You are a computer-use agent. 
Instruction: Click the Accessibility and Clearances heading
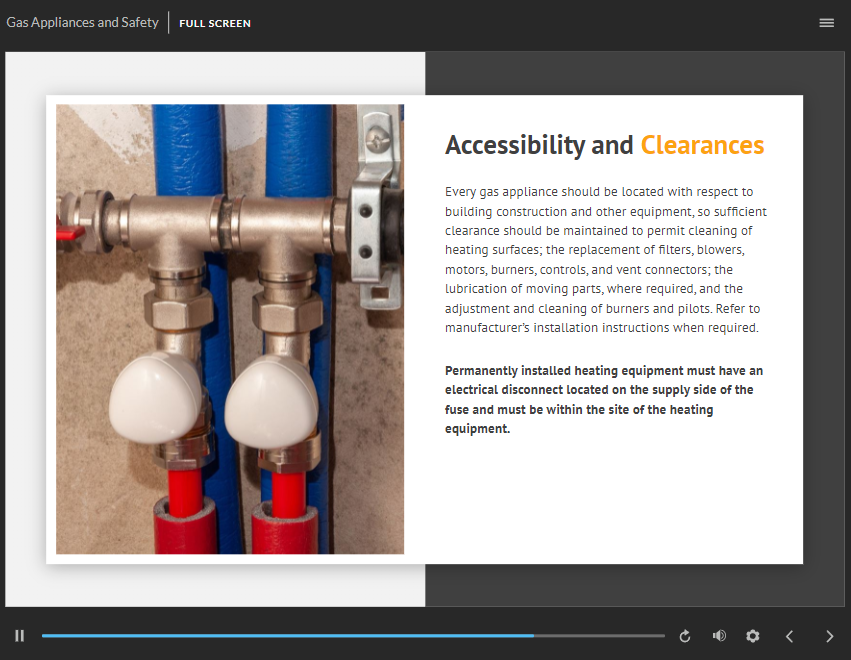[x=605, y=145]
